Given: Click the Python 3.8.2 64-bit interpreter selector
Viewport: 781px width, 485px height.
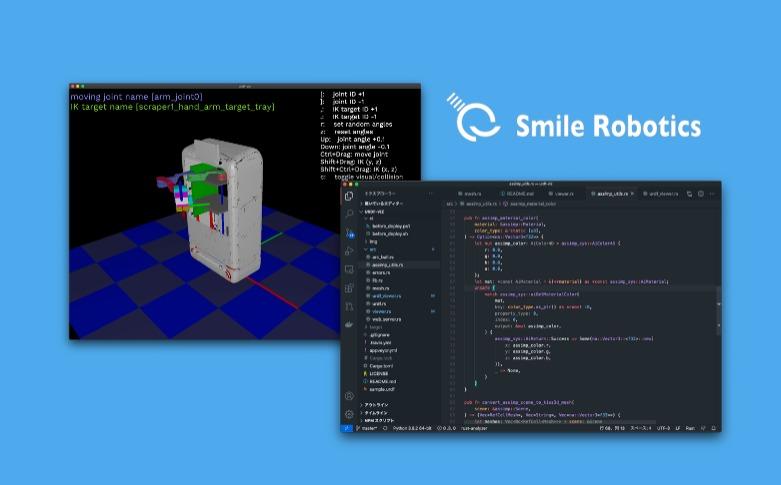Looking at the screenshot, I should [x=412, y=428].
